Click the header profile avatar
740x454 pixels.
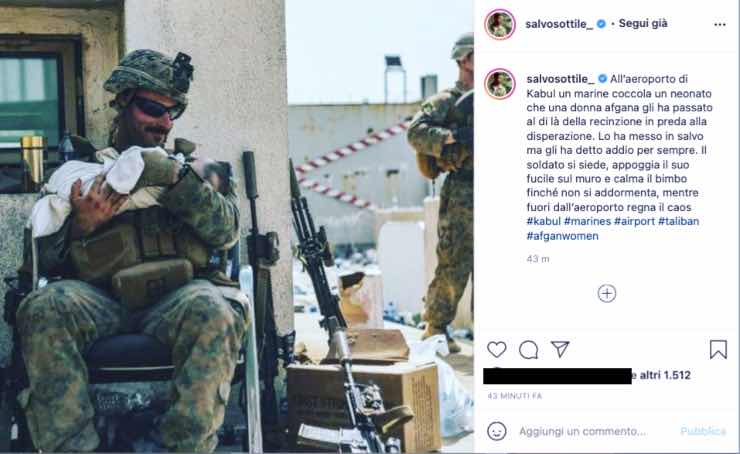500,24
